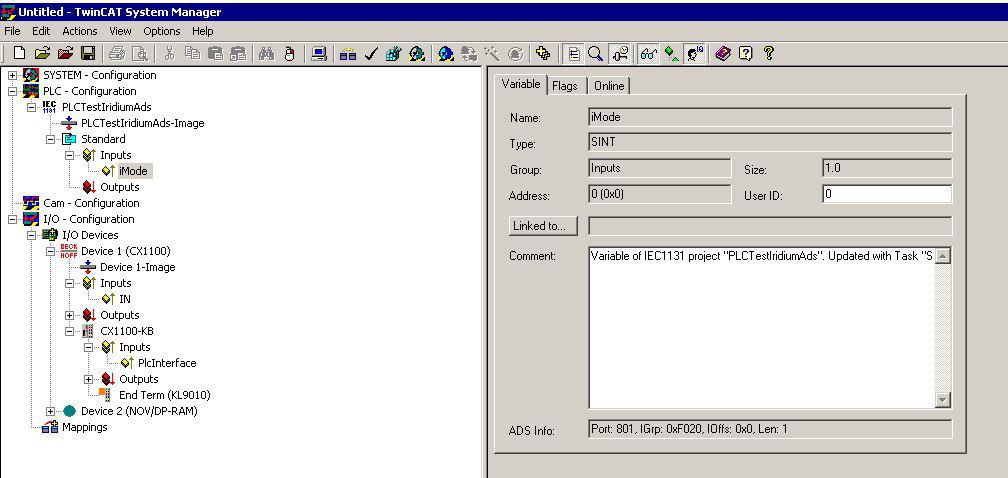
Task: Select the iMode variable in tree
Action: (x=135, y=171)
